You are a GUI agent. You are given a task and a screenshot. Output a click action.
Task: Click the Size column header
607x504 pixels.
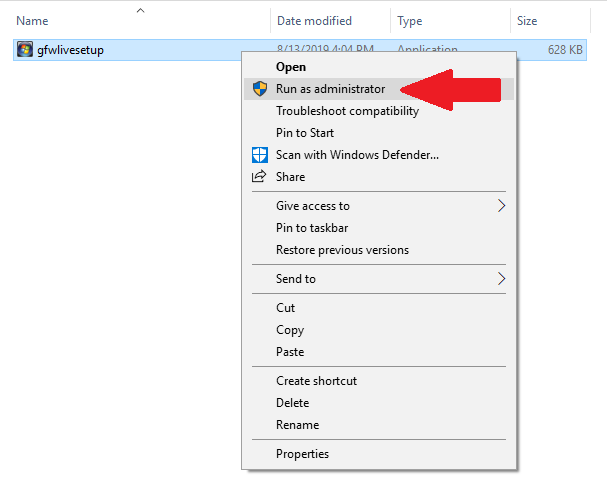click(527, 20)
